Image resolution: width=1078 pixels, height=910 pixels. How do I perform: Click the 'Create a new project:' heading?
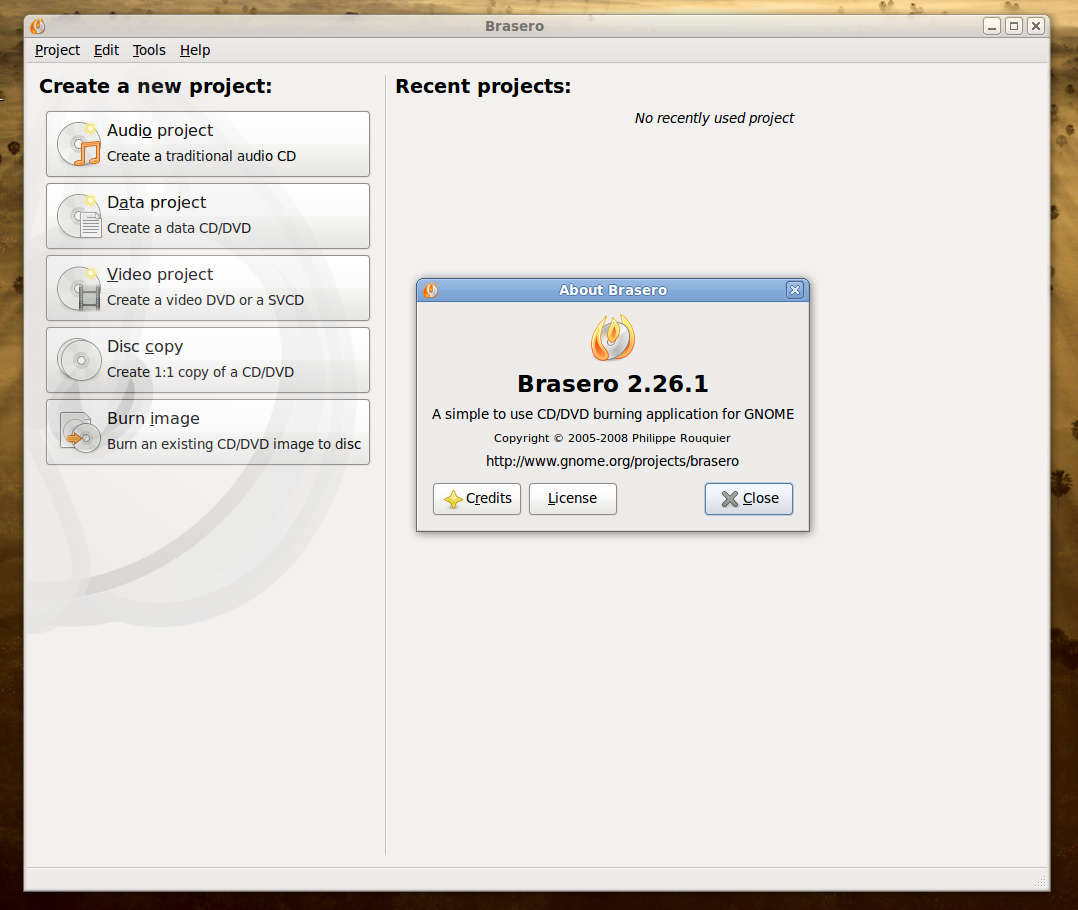coord(155,87)
